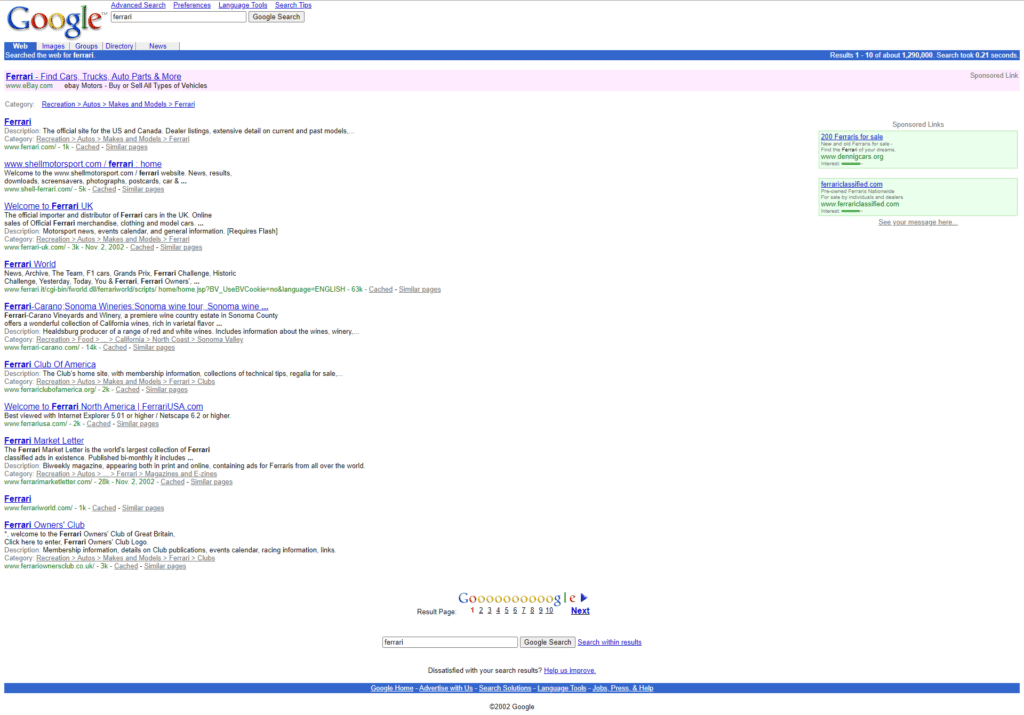Click the blue Next page arrow
The image size is (1024, 715).
pos(585,597)
